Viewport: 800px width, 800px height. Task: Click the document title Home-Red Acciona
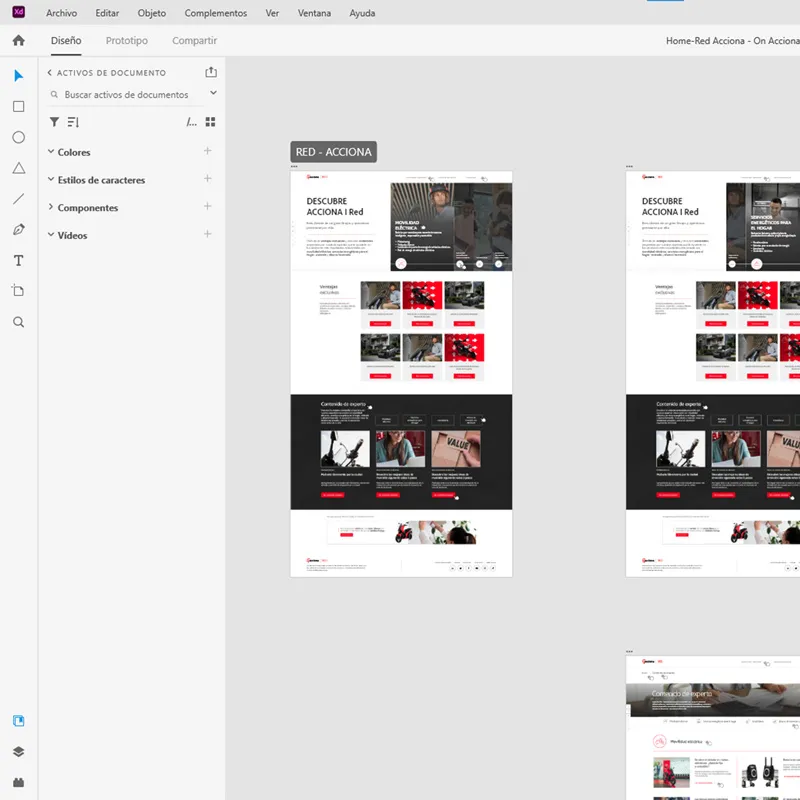pyautogui.click(x=733, y=41)
